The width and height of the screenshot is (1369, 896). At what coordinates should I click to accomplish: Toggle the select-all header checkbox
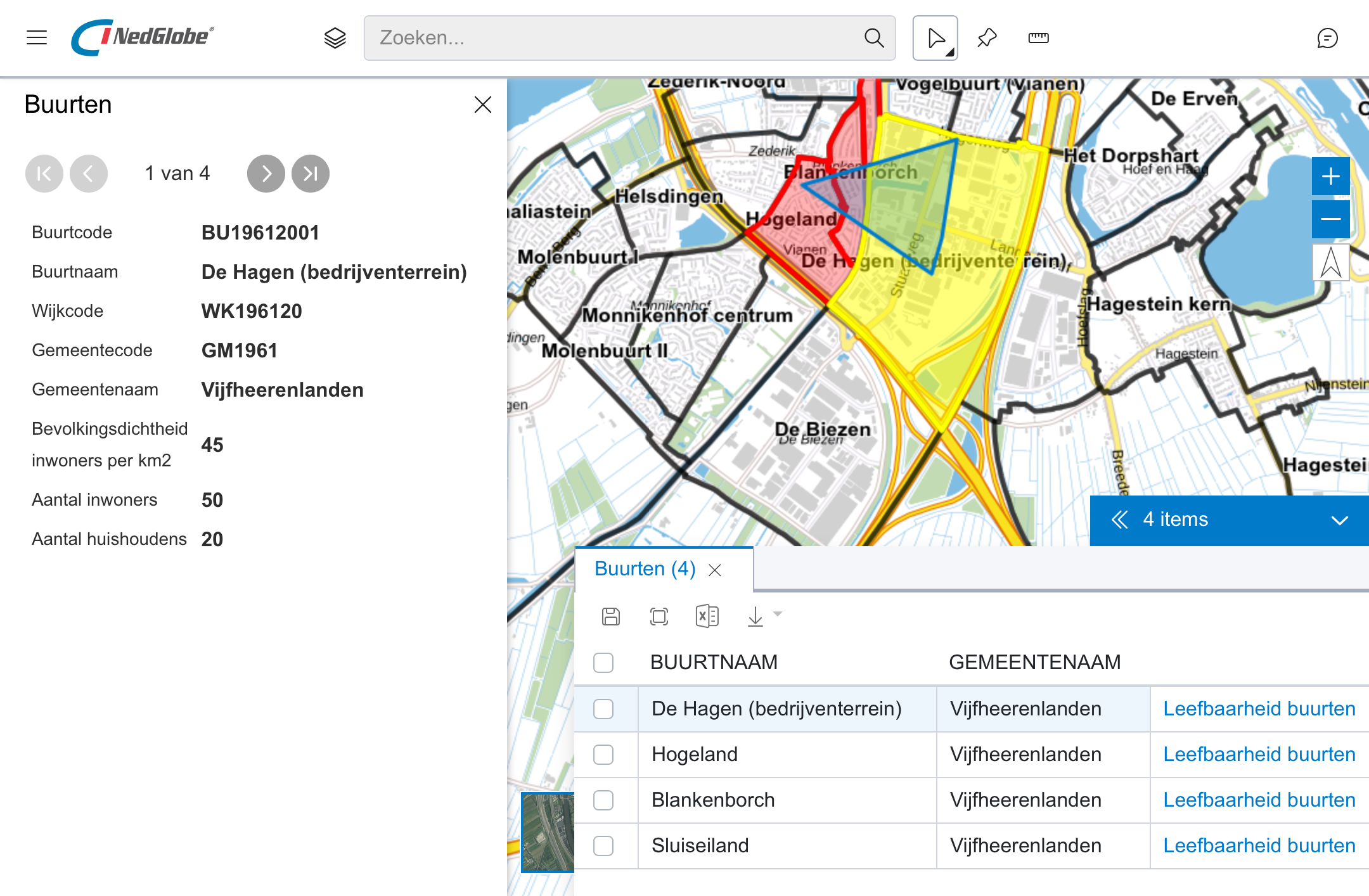pos(603,663)
